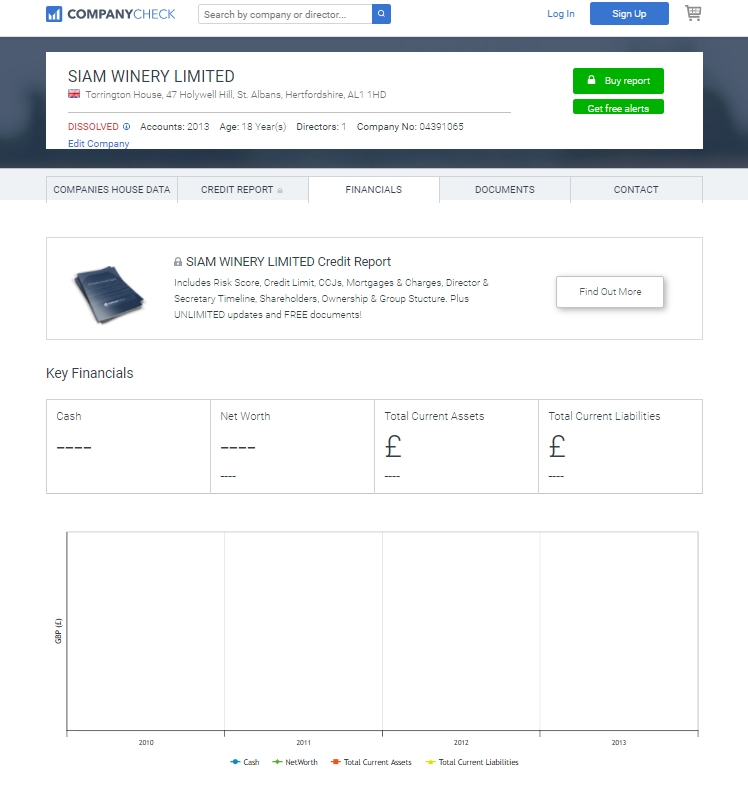Click the Torrington House address text
Viewport: 748px width, 794px height.
tap(236, 95)
